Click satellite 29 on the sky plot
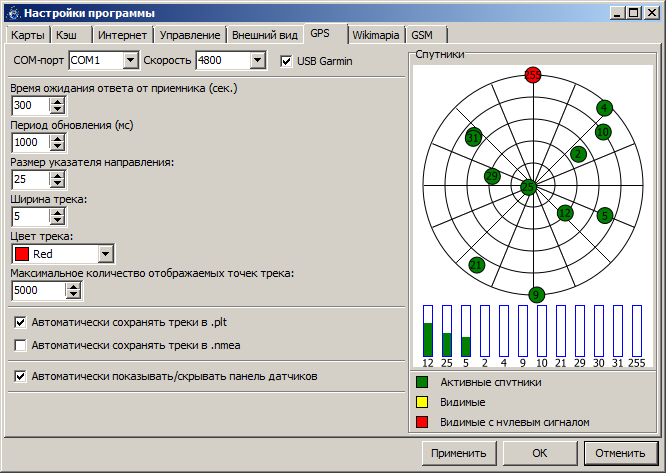The image size is (666, 473). pyautogui.click(x=491, y=176)
